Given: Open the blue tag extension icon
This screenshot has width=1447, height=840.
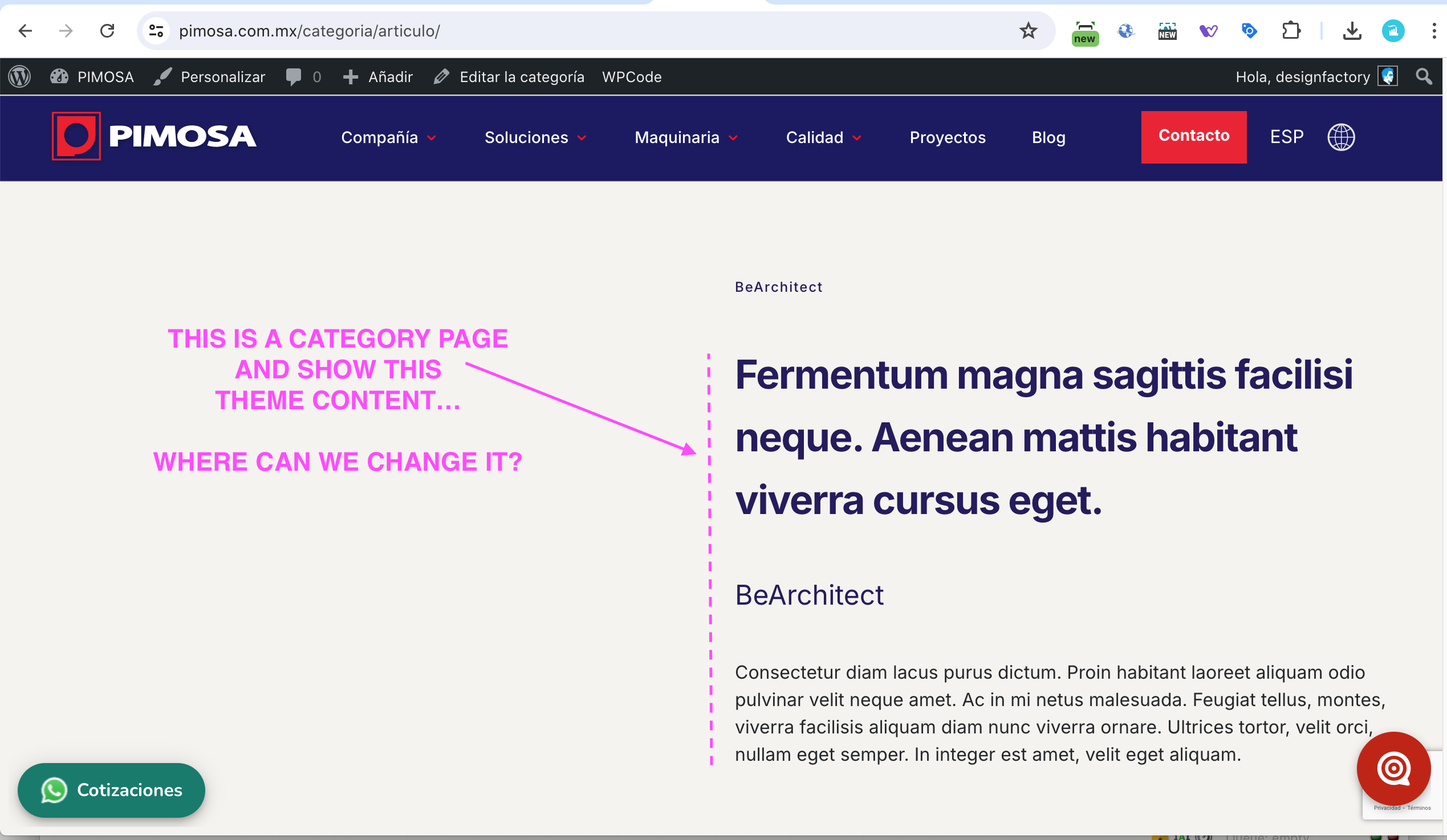Looking at the screenshot, I should coord(1250,31).
